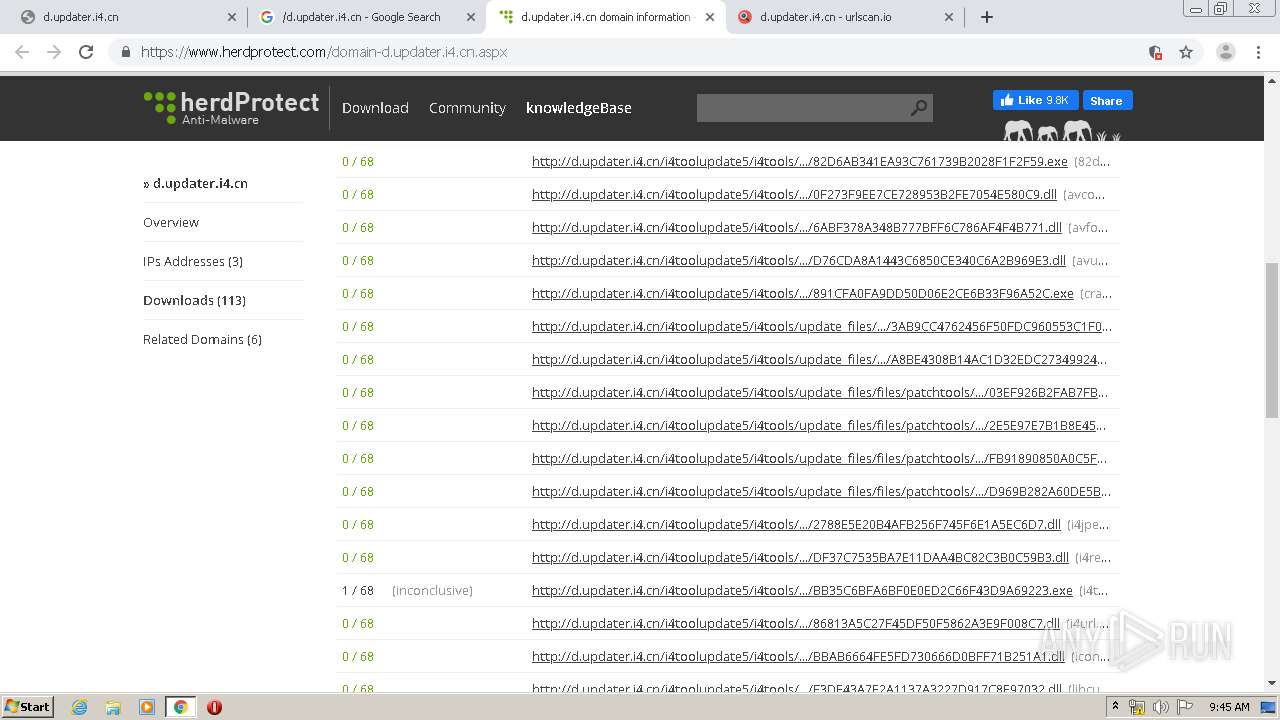Click the Facebook Share button
The width and height of the screenshot is (1280, 720).
[x=1106, y=100]
